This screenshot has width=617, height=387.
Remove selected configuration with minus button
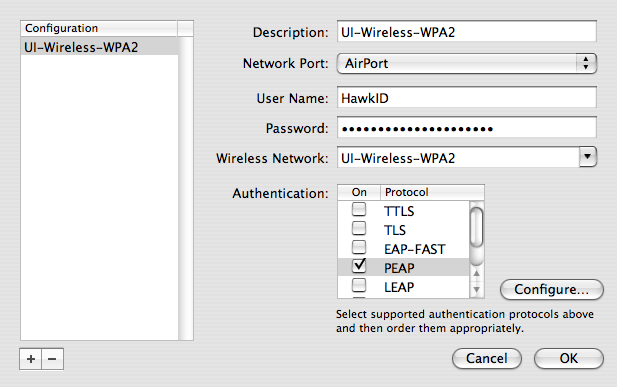tap(52, 359)
